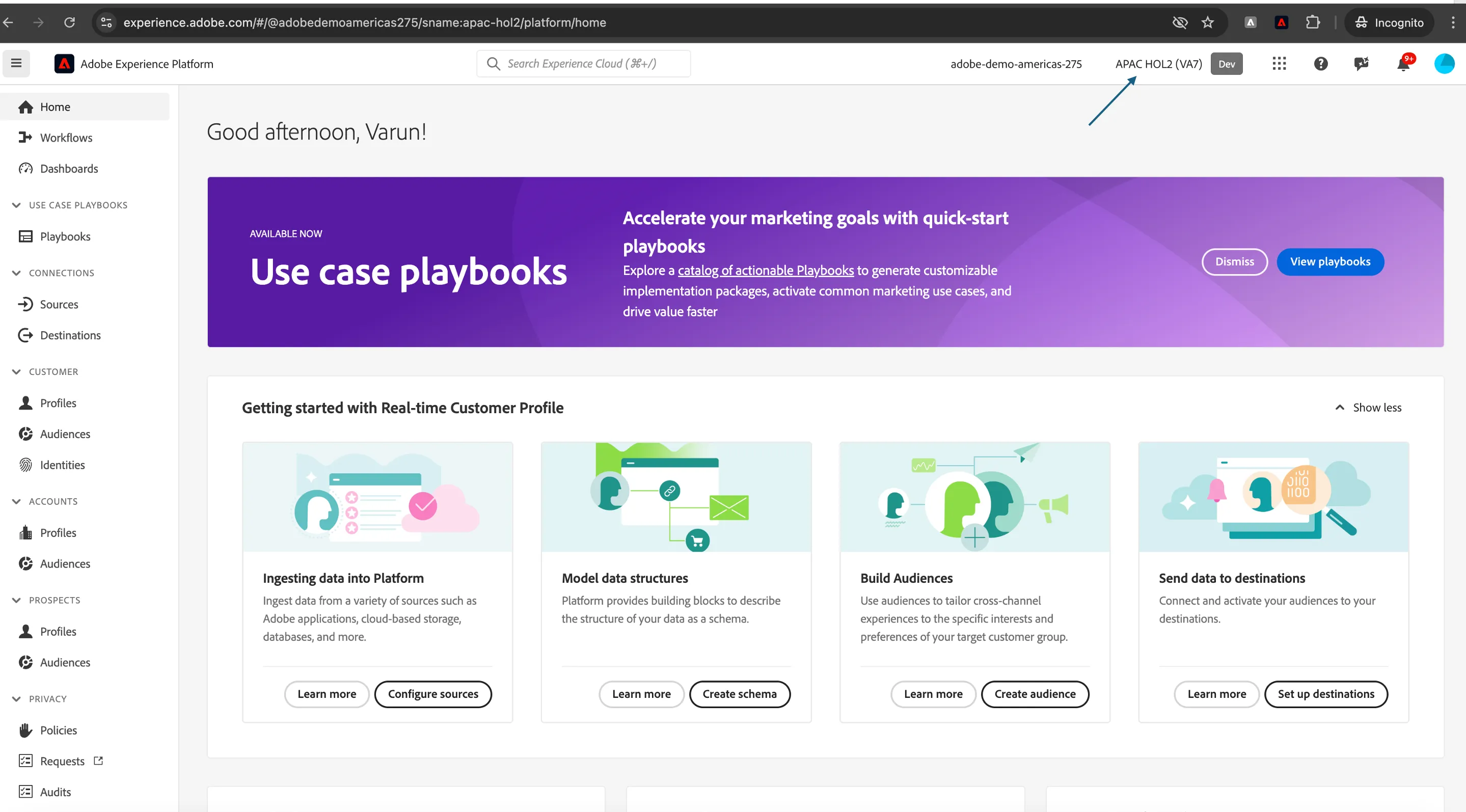Open the help question mark icon
Viewport: 1466px width, 812px height.
[1320, 64]
